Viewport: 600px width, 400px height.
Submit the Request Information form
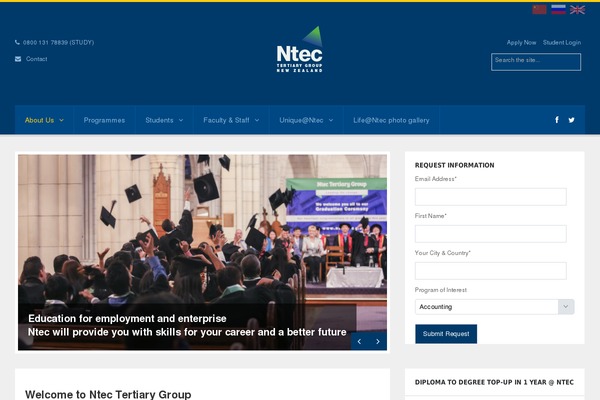click(446, 334)
